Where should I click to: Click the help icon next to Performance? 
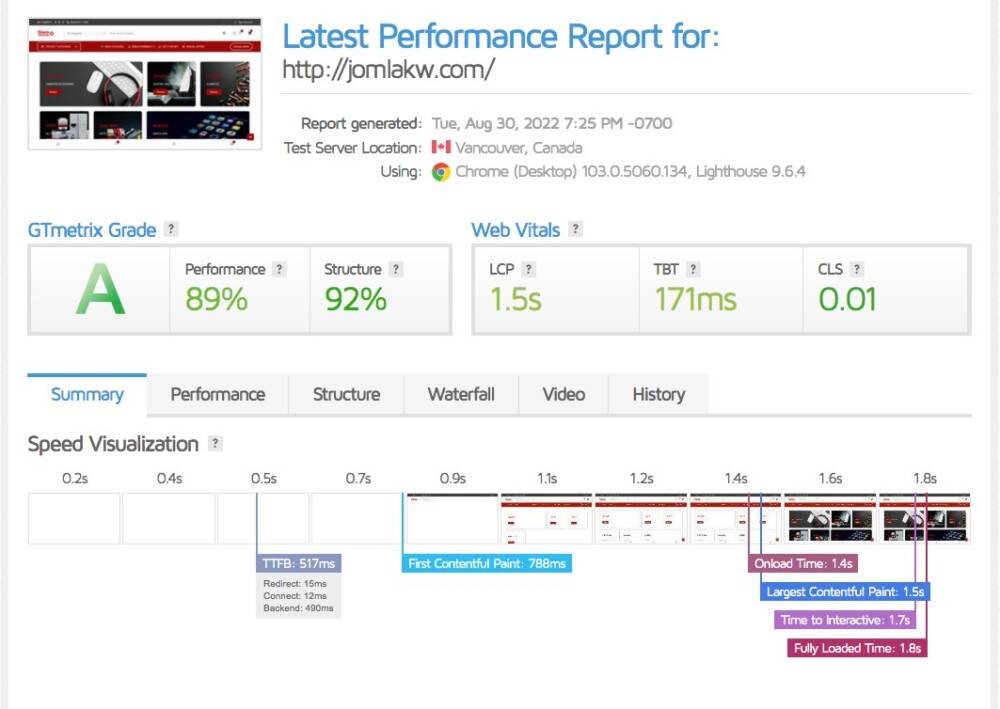pyautogui.click(x=279, y=269)
